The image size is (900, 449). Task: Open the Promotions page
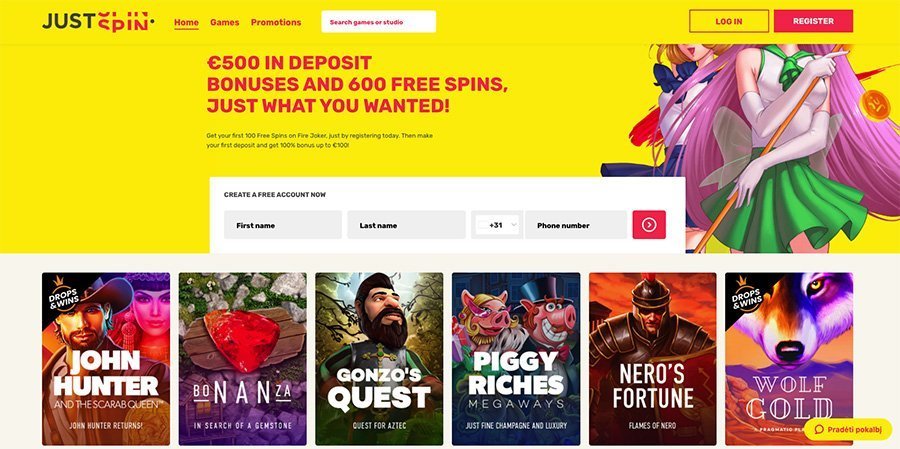pyautogui.click(x=276, y=22)
